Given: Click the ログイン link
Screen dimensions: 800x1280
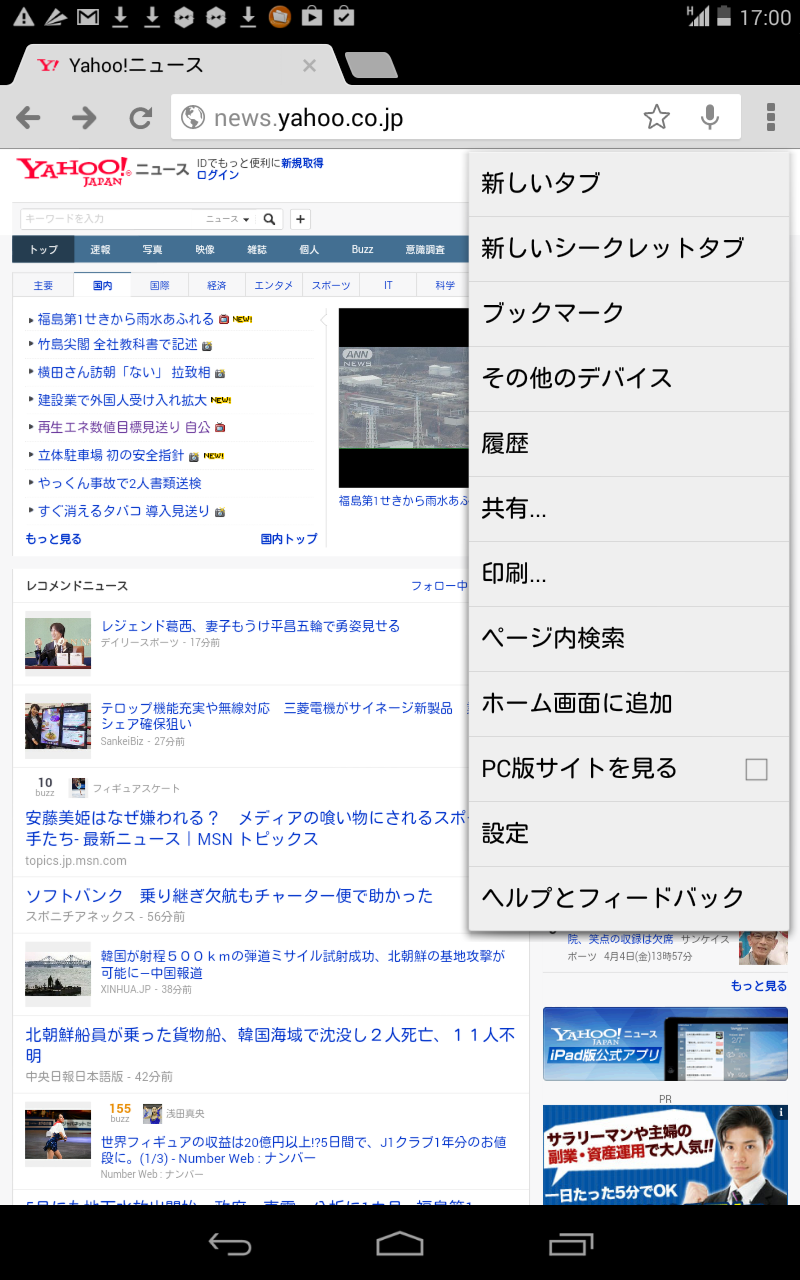Looking at the screenshot, I should pos(218,175).
